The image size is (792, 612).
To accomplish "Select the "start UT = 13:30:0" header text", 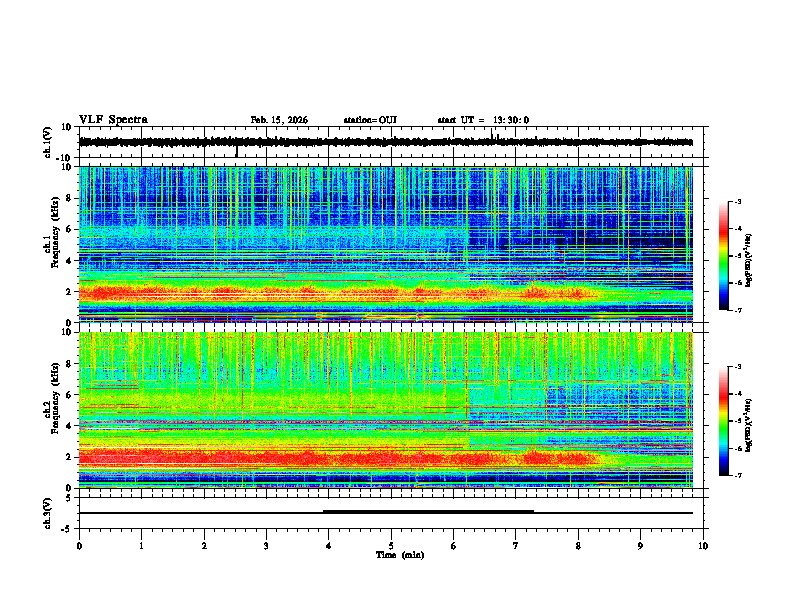I will point(483,120).
